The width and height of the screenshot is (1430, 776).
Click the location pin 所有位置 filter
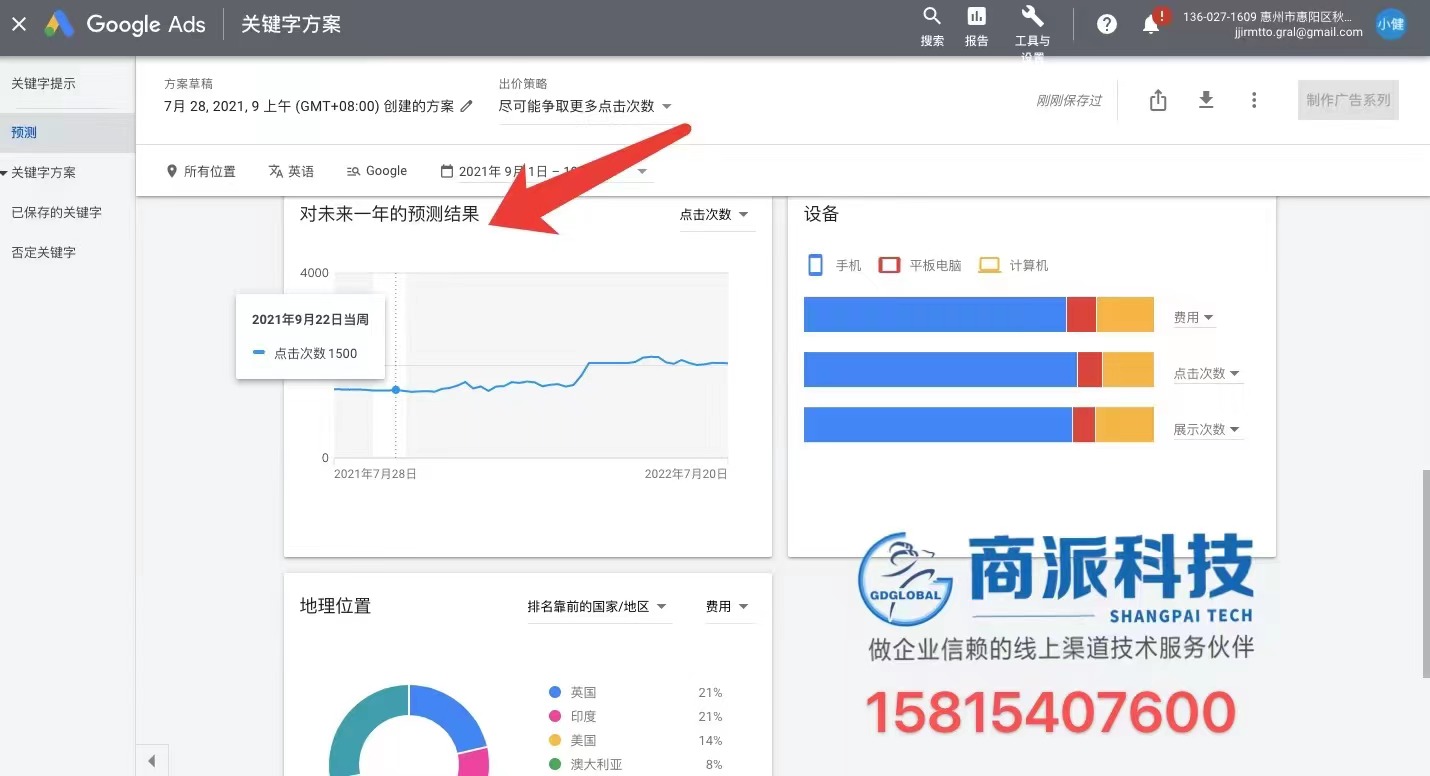pyautogui.click(x=201, y=171)
